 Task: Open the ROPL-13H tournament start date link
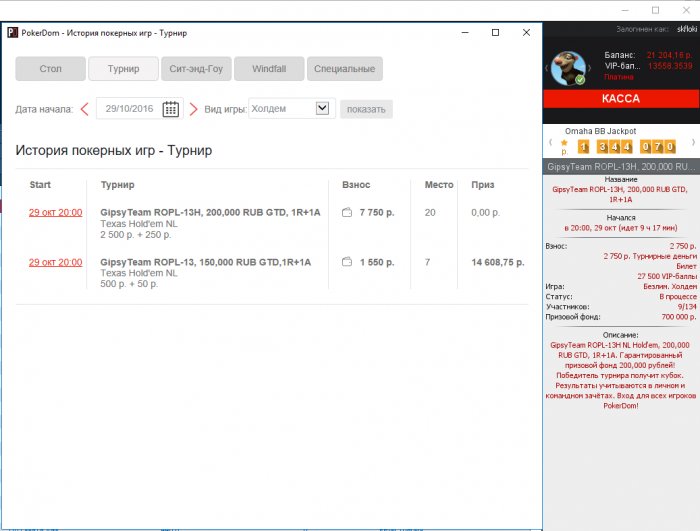pyautogui.click(x=55, y=212)
